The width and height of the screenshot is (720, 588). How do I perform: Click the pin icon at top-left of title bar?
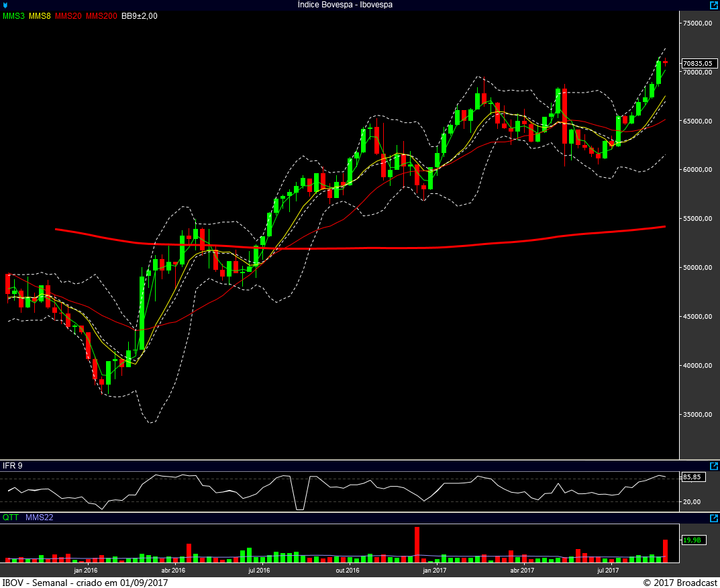coord(6,5)
